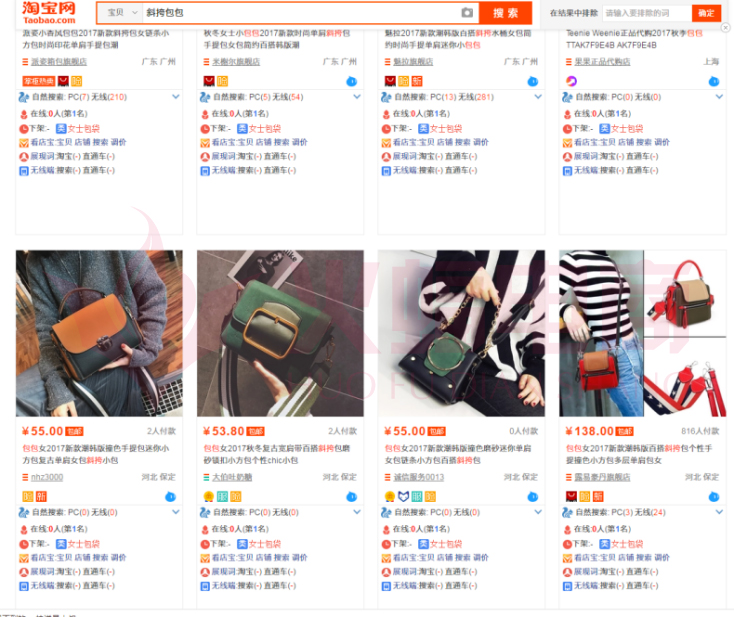Click the 女士包袋 category link under the ¥55.00 orange bag
This screenshot has width=734, height=618.
[84, 544]
